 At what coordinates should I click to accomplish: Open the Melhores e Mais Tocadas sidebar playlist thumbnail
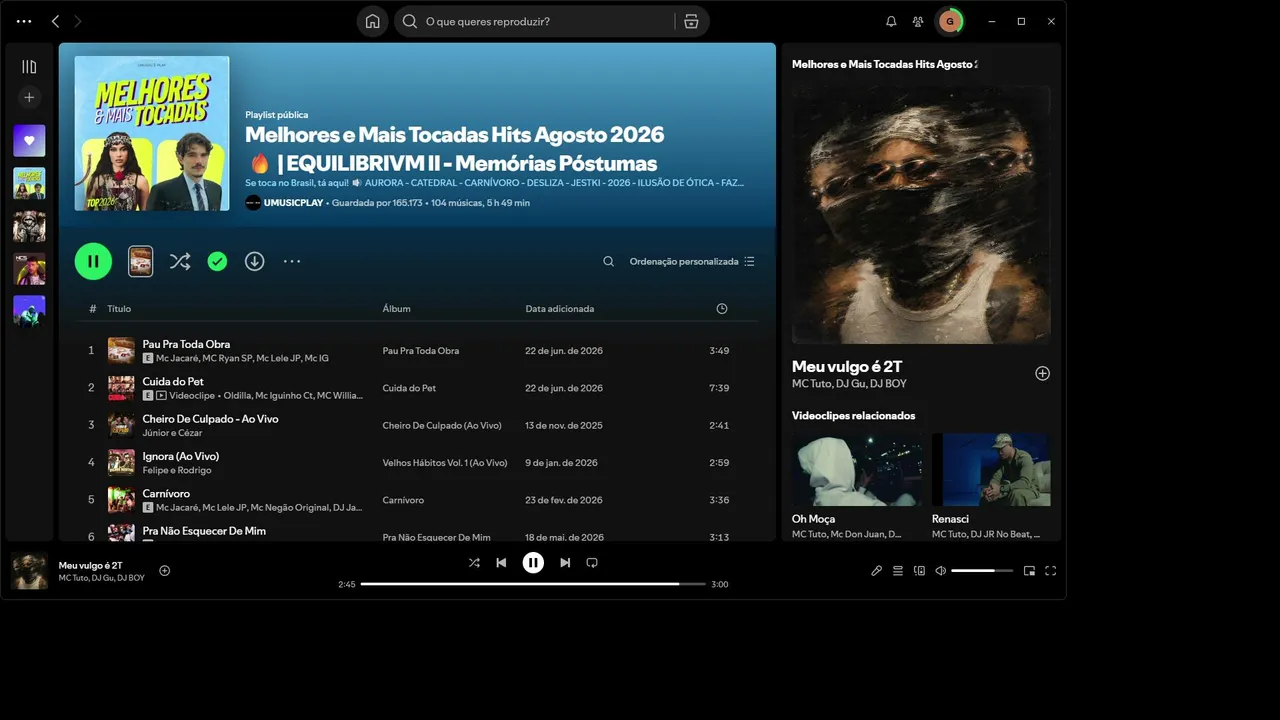click(29, 184)
